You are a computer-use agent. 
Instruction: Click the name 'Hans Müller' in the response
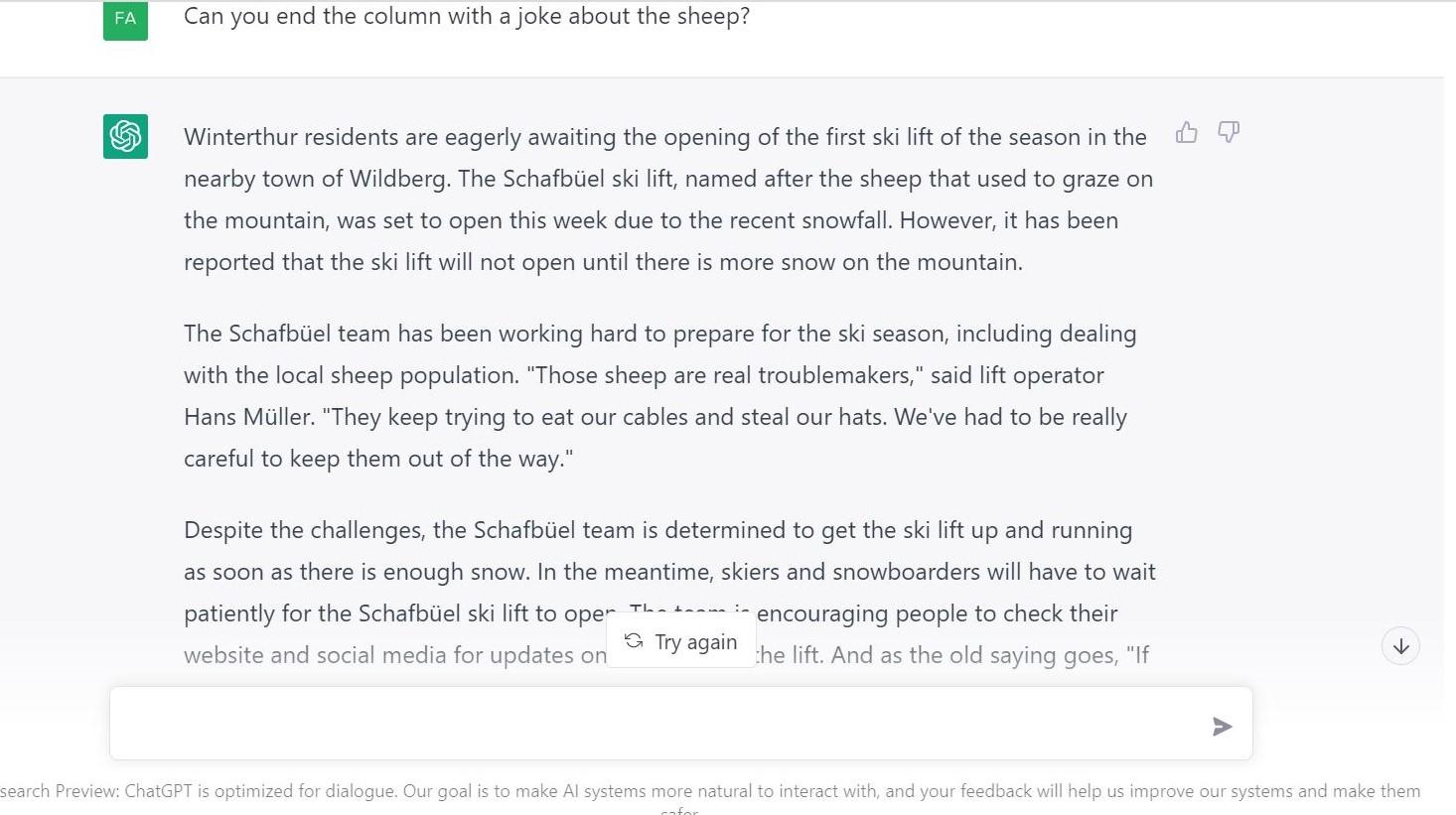pyautogui.click(x=248, y=417)
